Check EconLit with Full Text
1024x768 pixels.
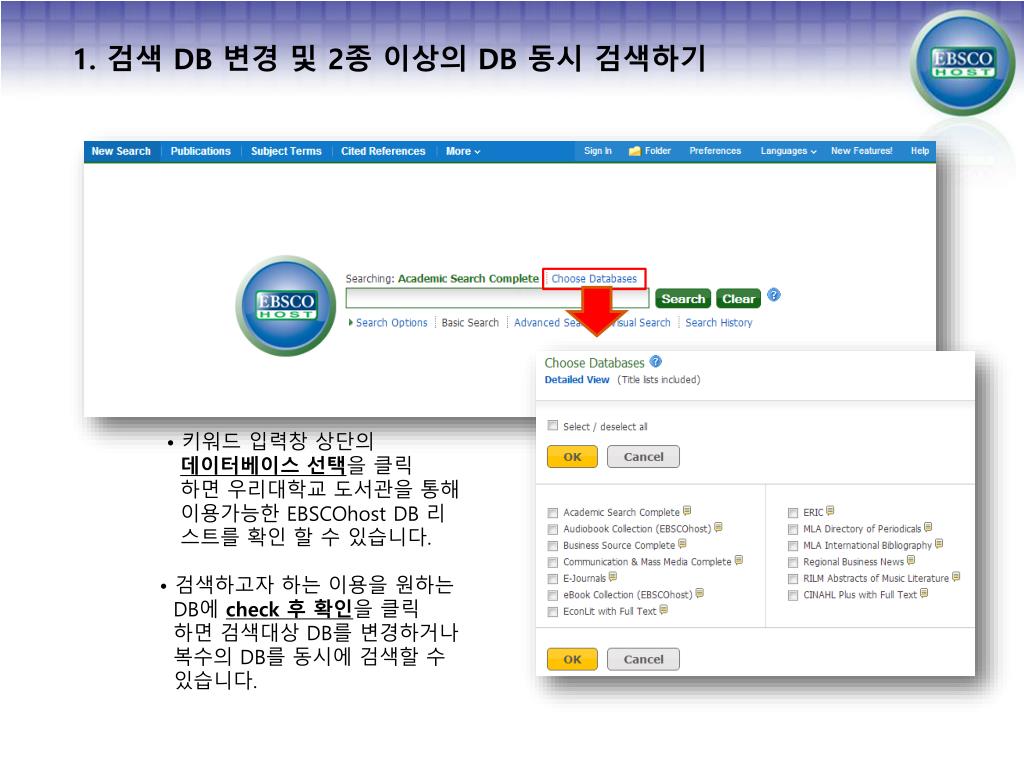553,612
